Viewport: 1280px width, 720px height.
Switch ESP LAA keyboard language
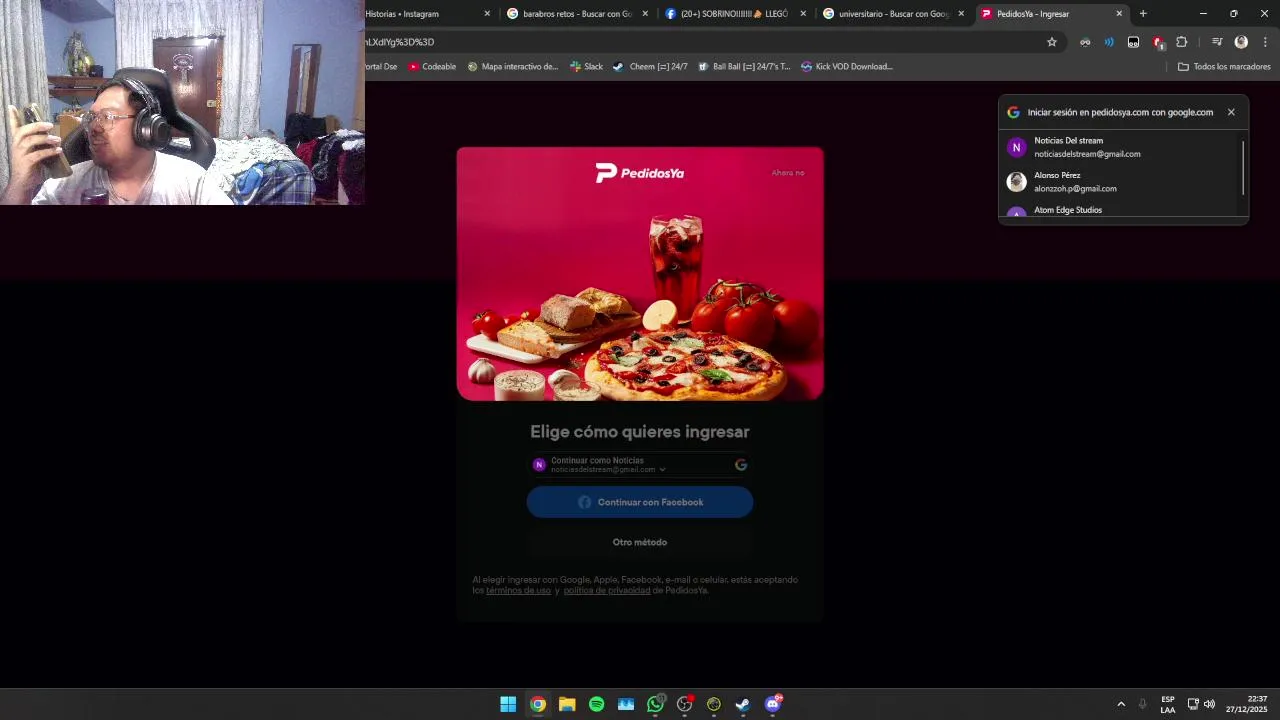(x=1168, y=704)
